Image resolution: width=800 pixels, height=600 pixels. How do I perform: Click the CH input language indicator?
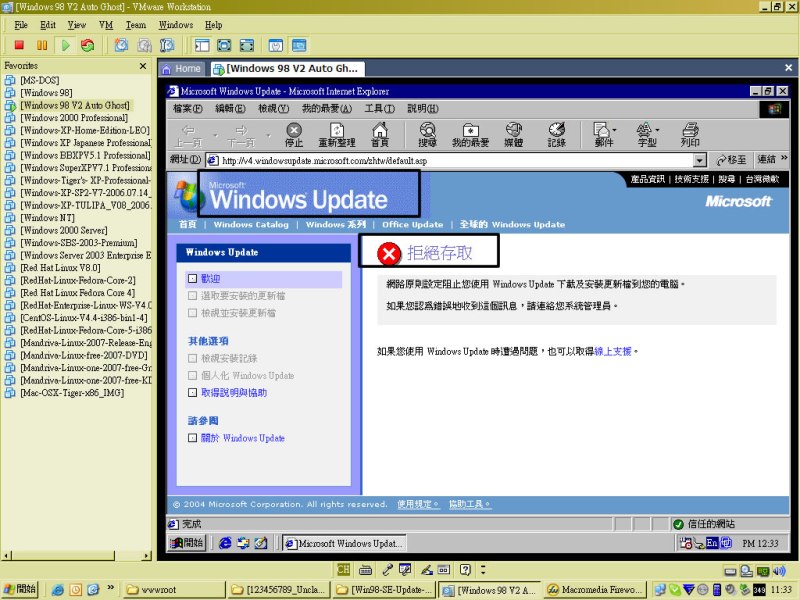343,569
